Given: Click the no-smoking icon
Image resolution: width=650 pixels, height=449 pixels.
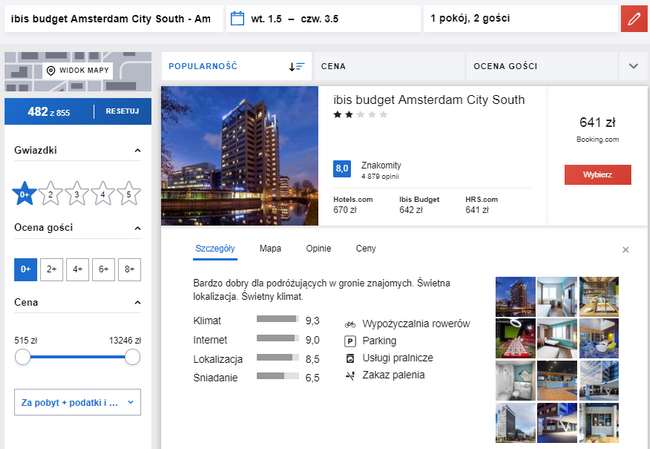Looking at the screenshot, I should coord(350,376).
